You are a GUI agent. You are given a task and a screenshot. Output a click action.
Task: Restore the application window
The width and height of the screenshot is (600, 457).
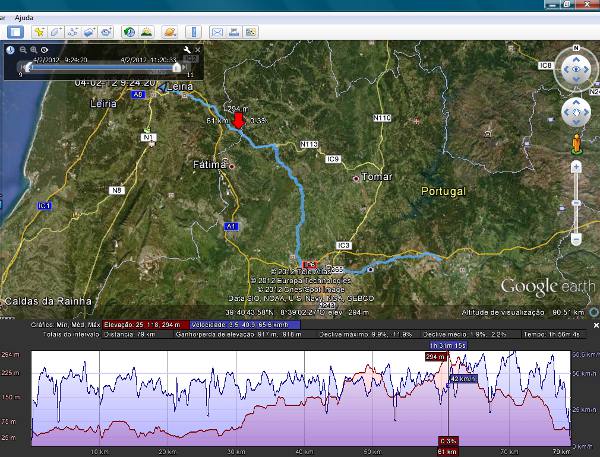click(x=567, y=4)
